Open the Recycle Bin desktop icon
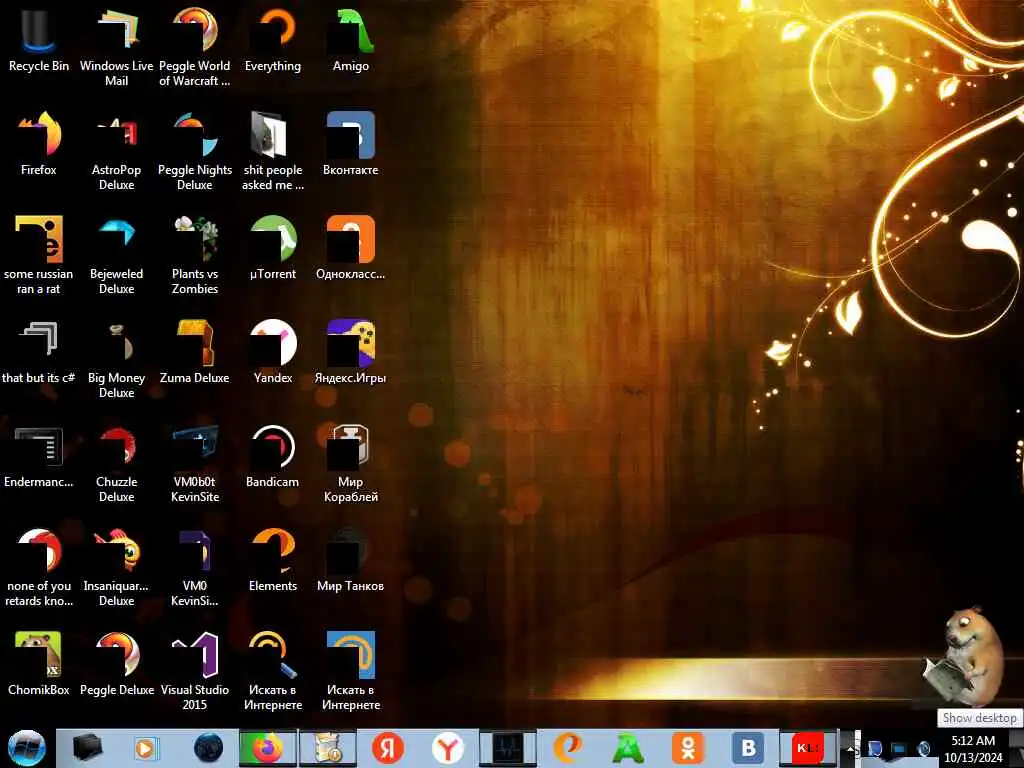 pyautogui.click(x=39, y=39)
